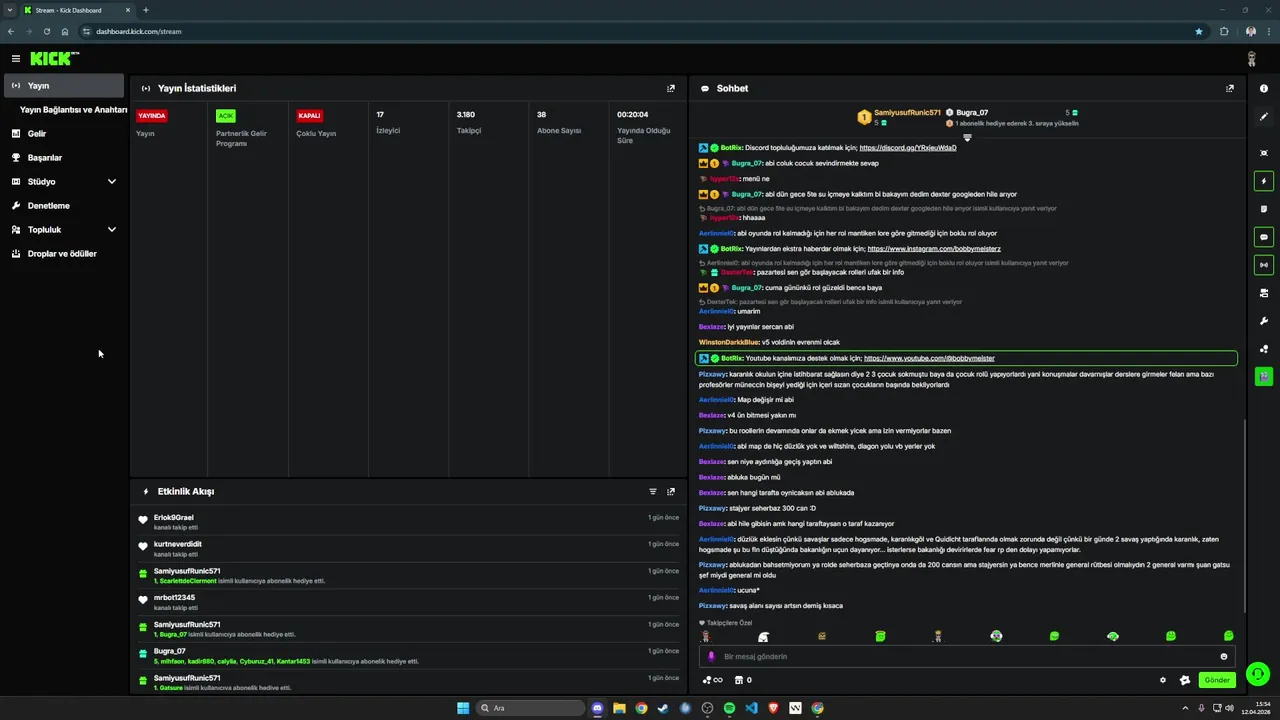The height and width of the screenshot is (720, 1280).
Task: Open Spotify from the taskbar
Action: (729, 708)
